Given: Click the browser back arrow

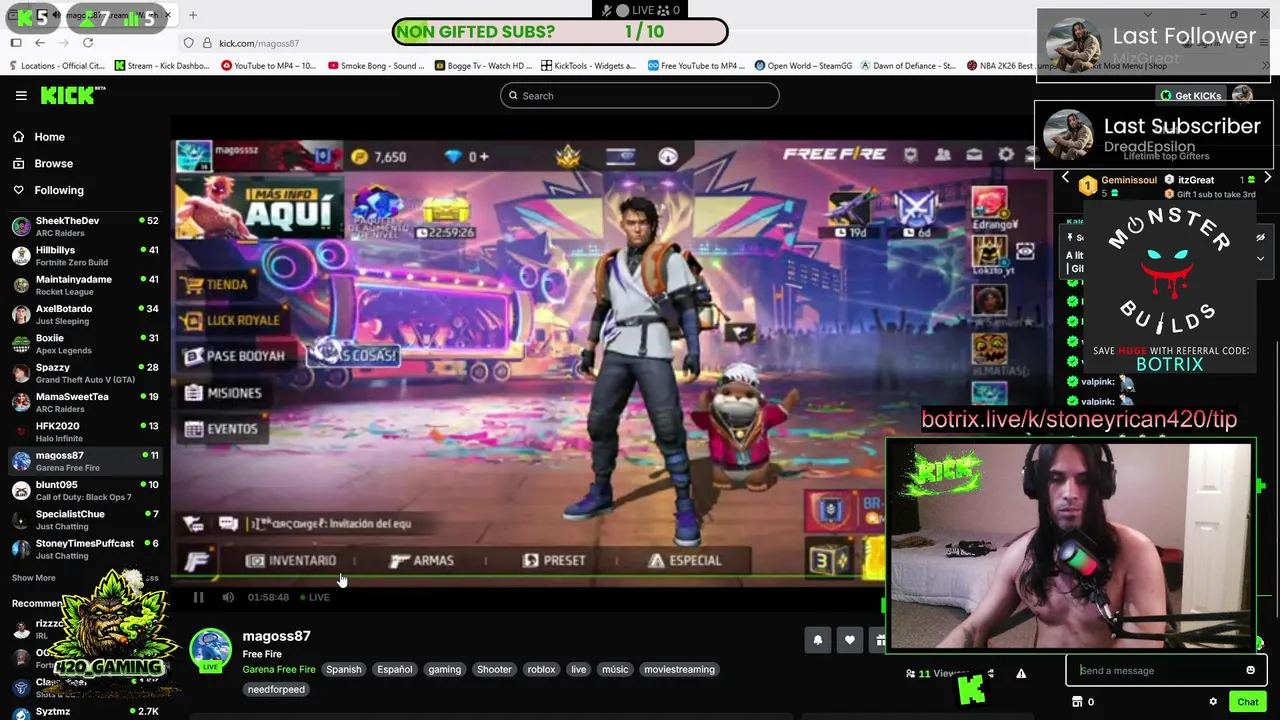Looking at the screenshot, I should tap(40, 43).
